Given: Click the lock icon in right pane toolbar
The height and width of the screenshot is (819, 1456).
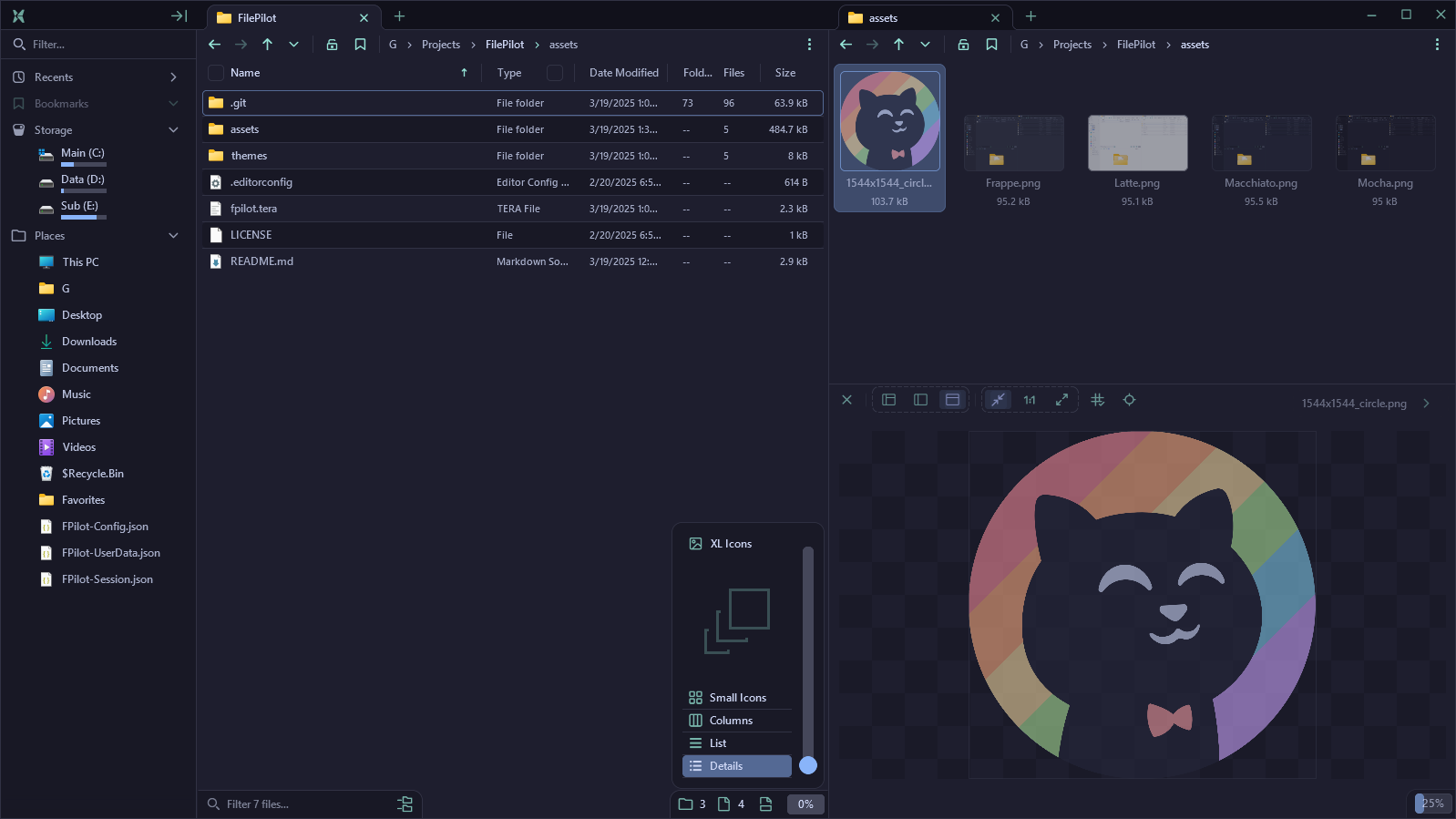Looking at the screenshot, I should click(963, 45).
